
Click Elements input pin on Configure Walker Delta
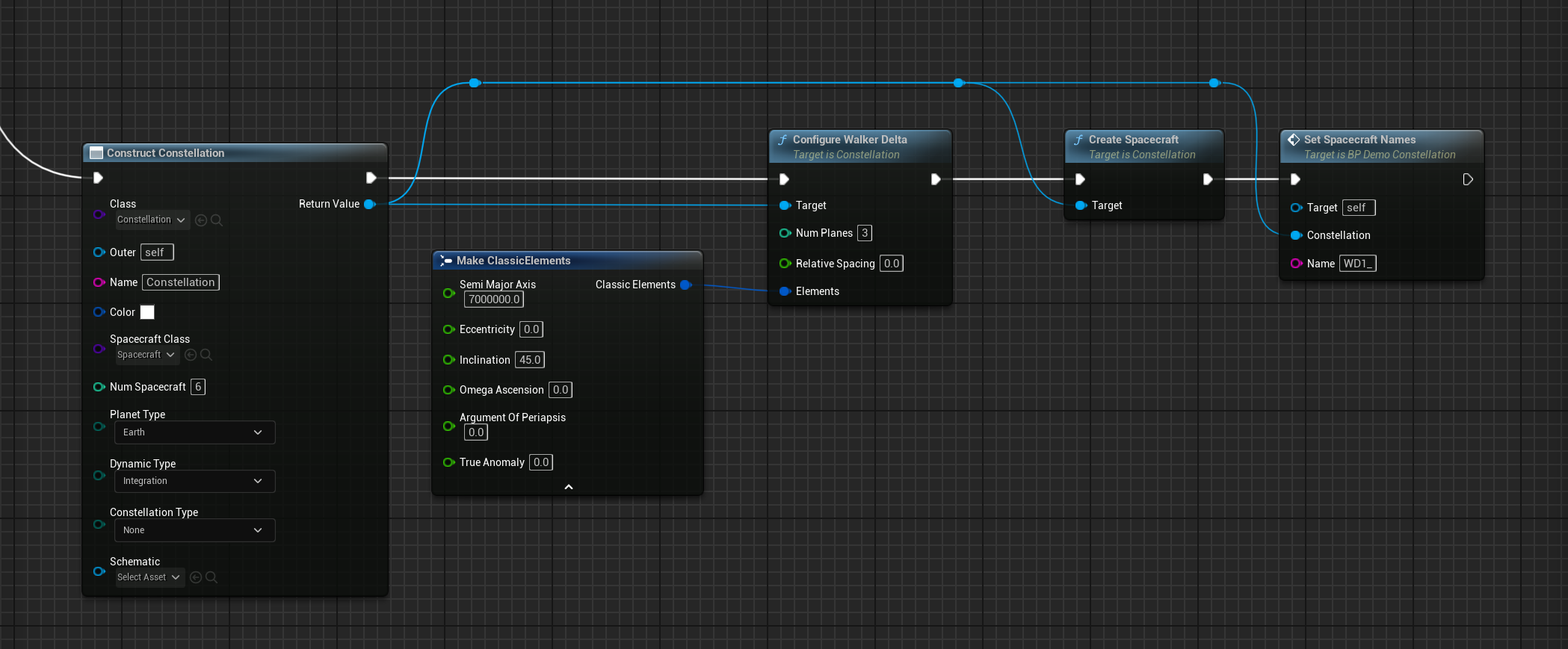785,291
